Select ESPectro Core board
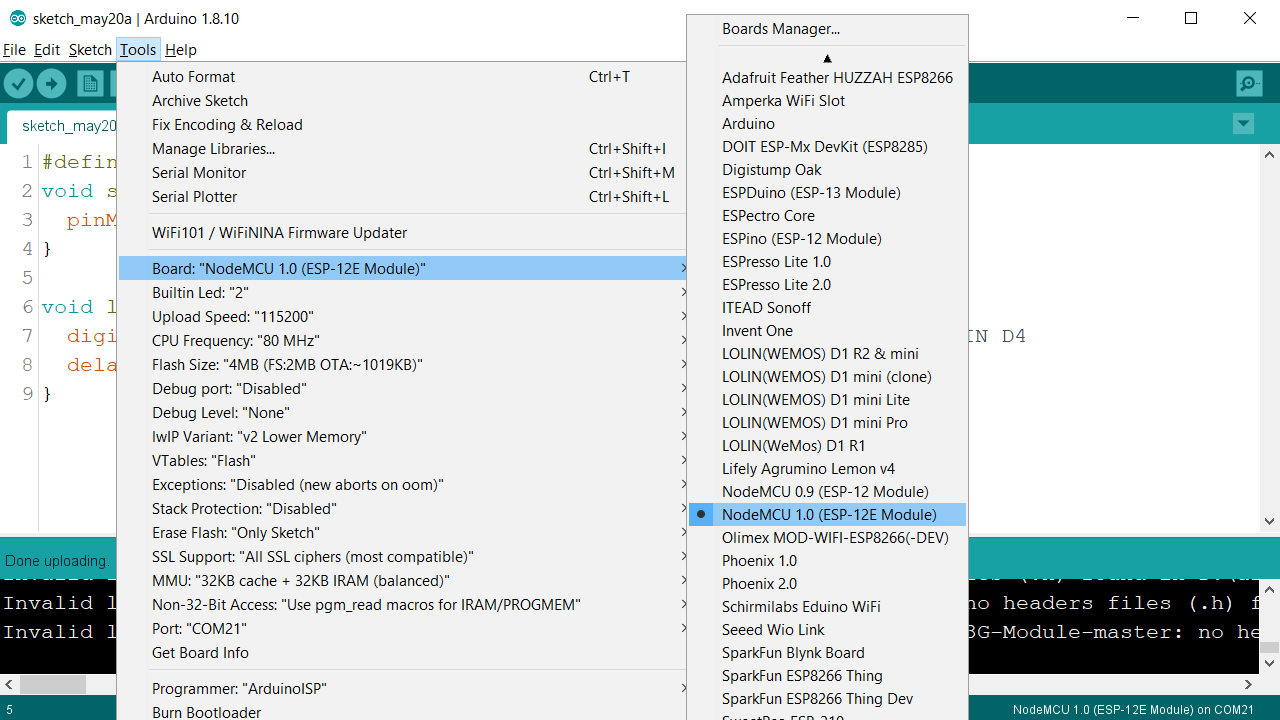This screenshot has width=1280, height=720. 827,216
